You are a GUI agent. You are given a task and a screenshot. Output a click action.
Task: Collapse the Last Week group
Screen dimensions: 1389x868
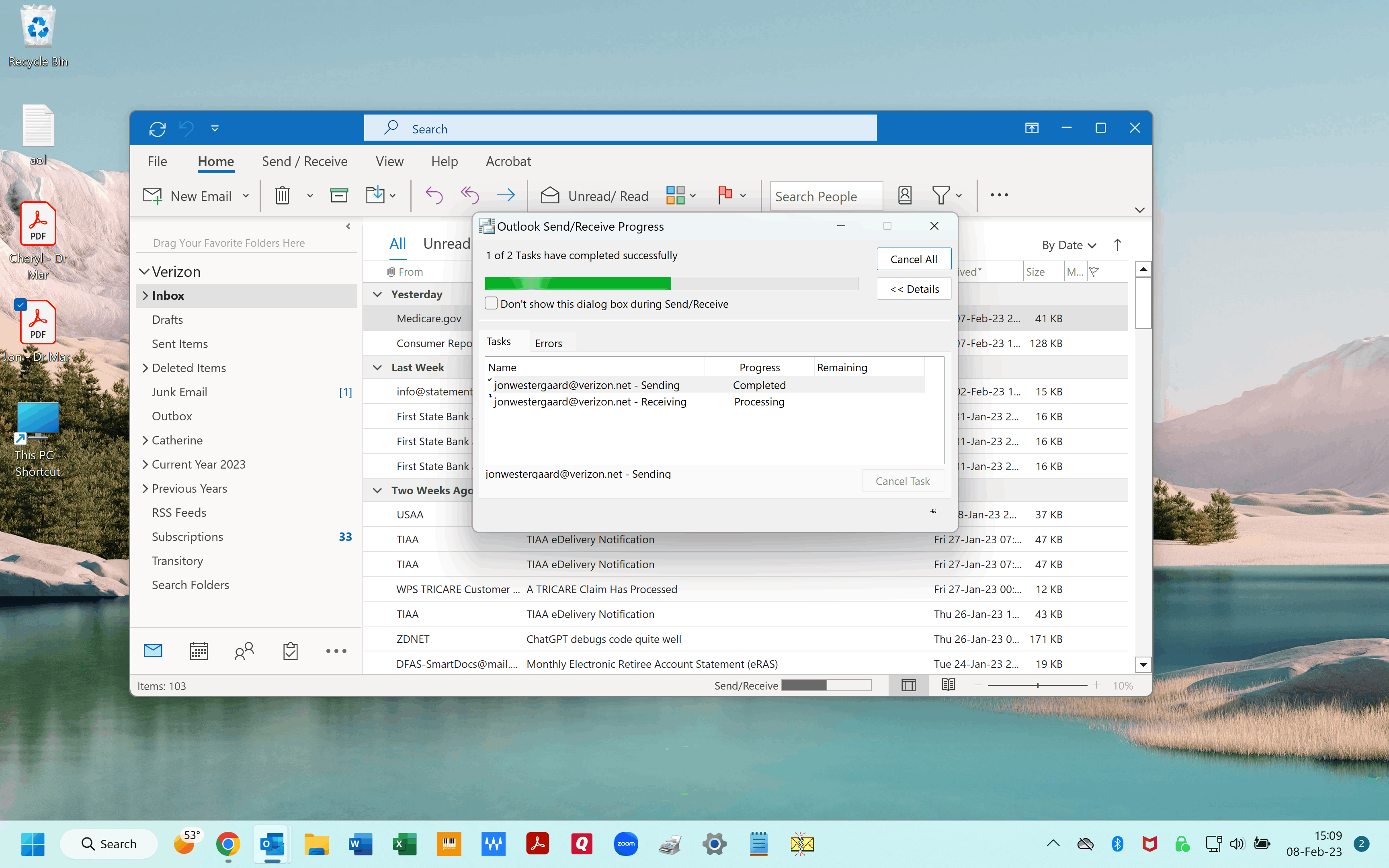[378, 367]
